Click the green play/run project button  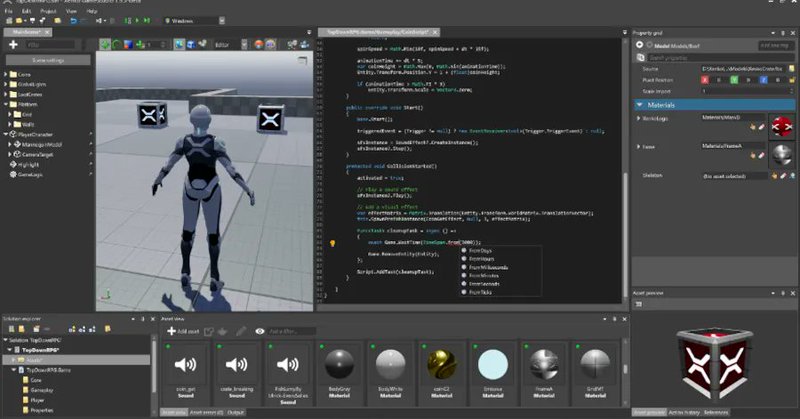click(x=137, y=21)
